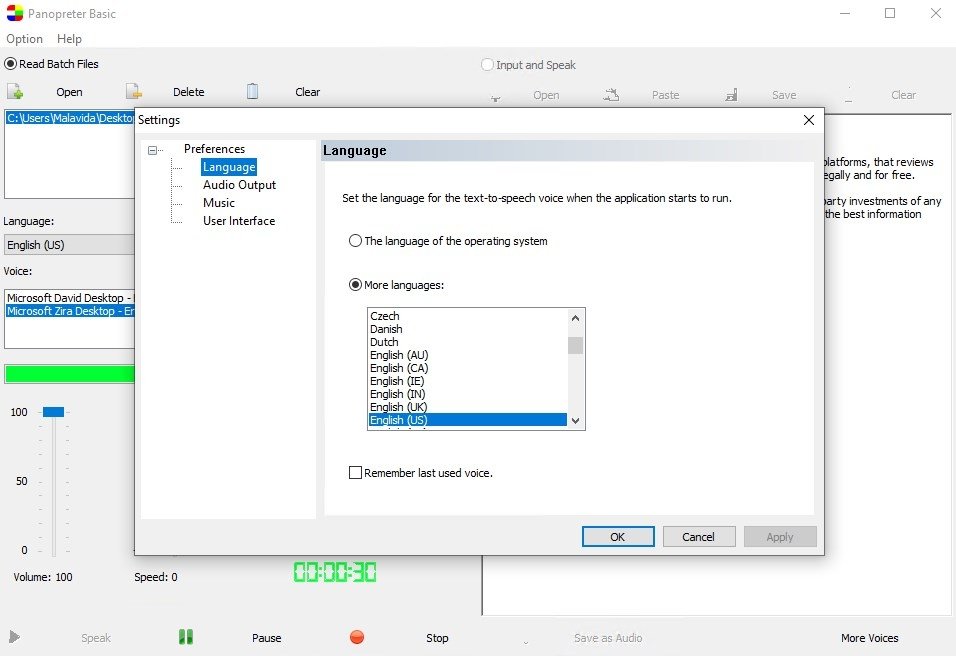Open the Help menu
The image size is (956, 656).
click(70, 38)
